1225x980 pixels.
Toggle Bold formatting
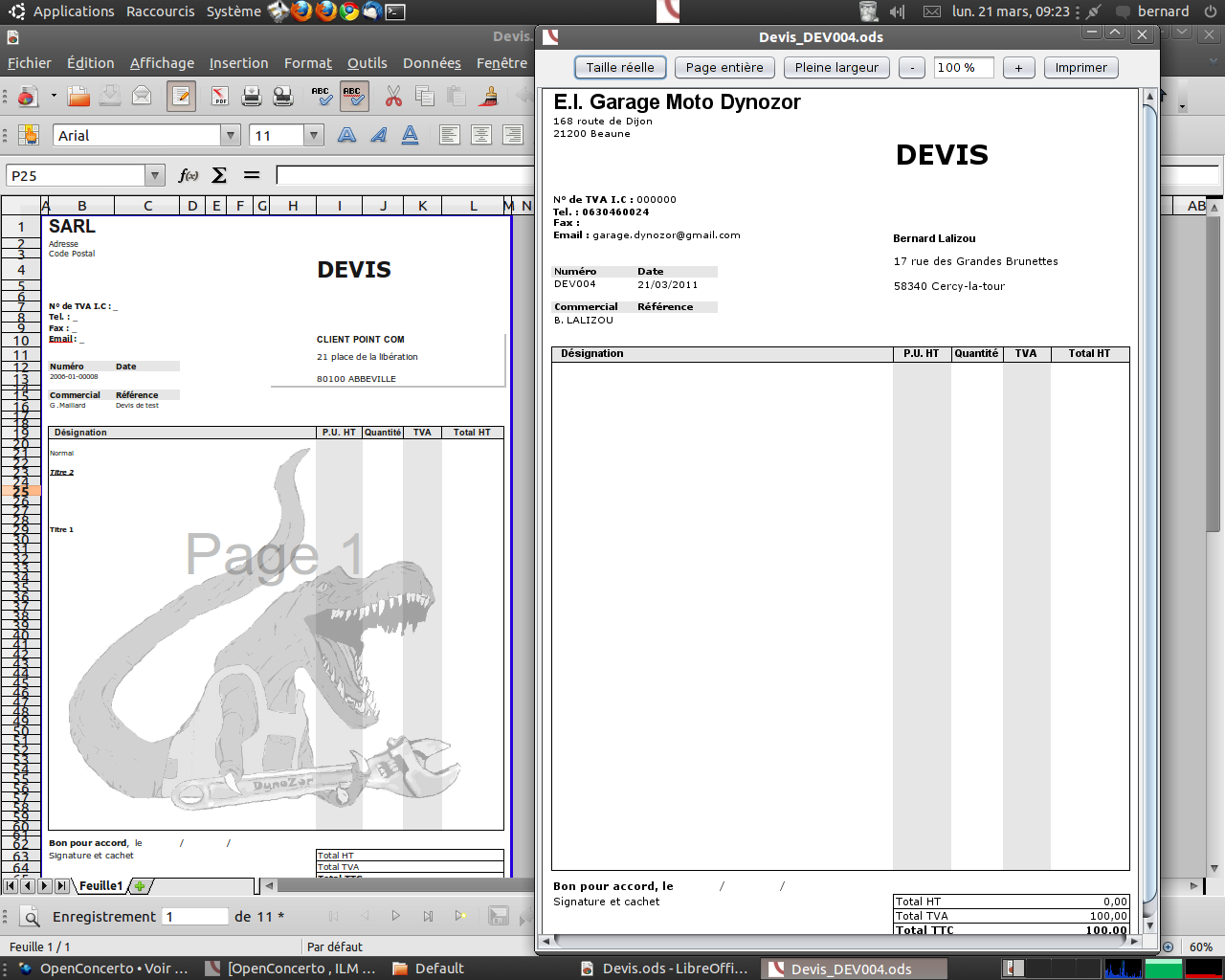click(346, 135)
